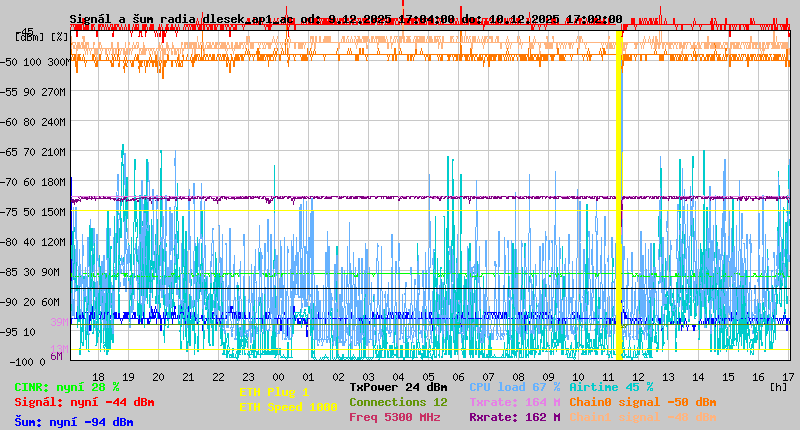
Task: Select the 'Šum: nyní -94 dBm' legend entry
Action: (74, 422)
